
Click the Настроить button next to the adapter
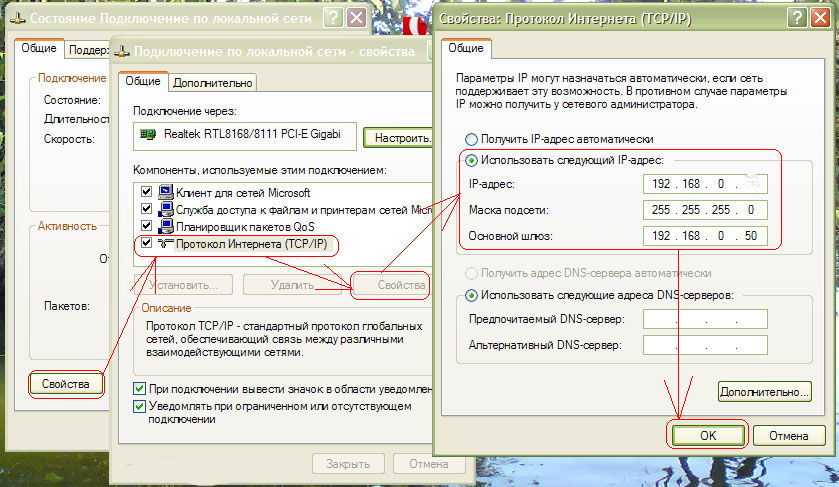pos(397,138)
